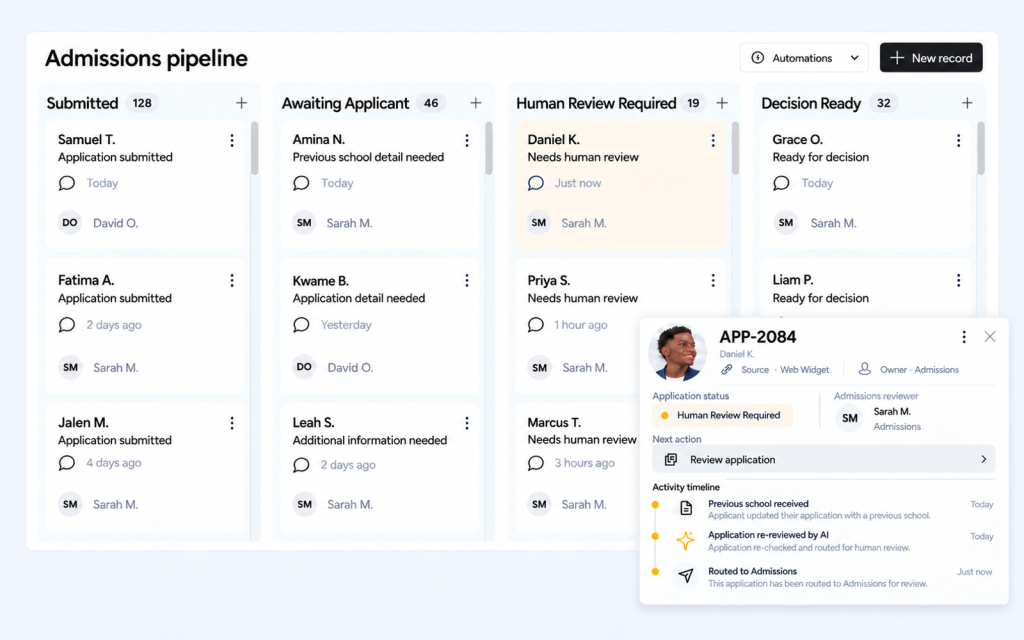Click 'Ready for decision' on Liam P. card
This screenshot has width=1024, height=640.
coord(820,298)
